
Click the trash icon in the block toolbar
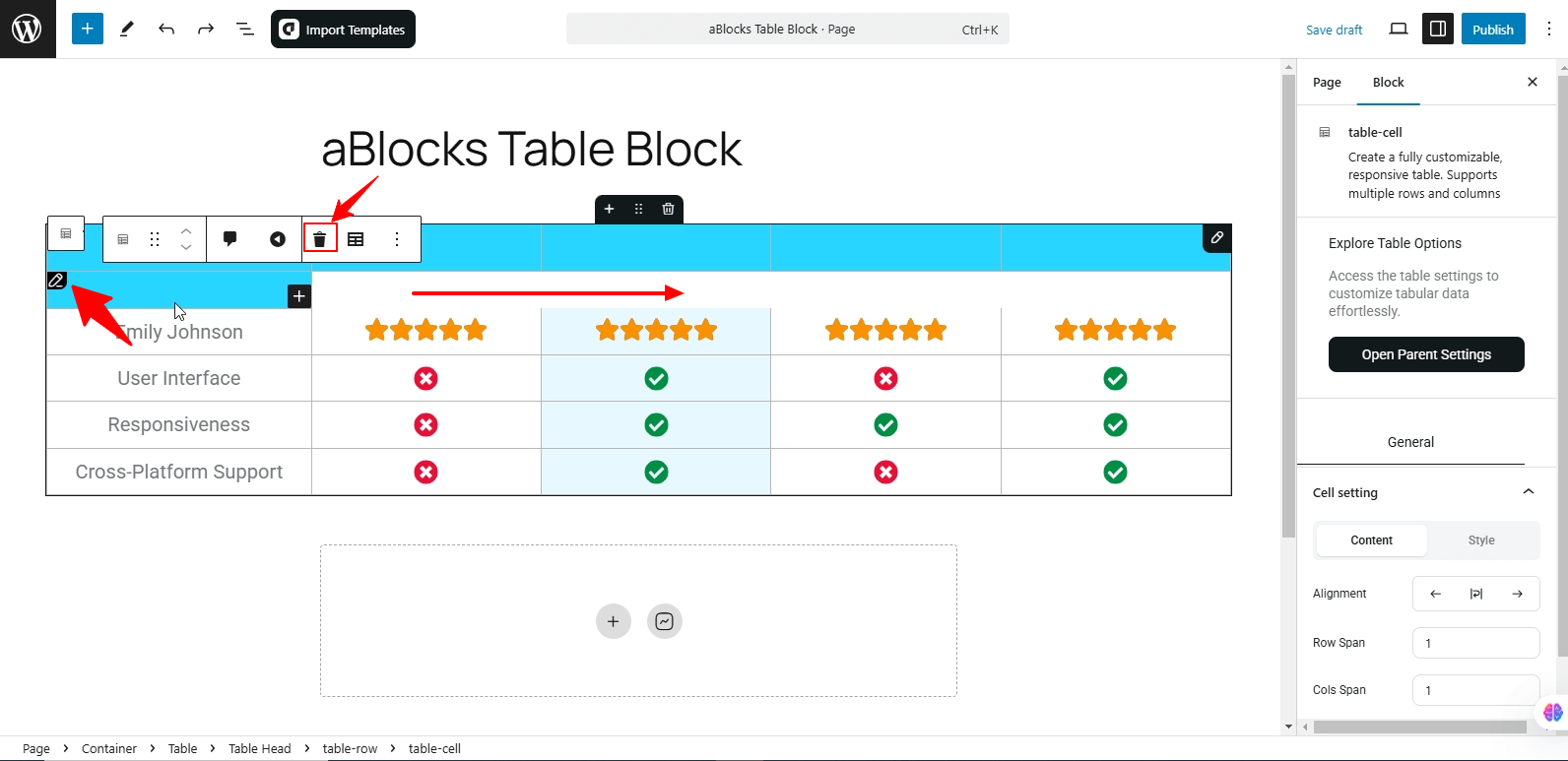320,238
